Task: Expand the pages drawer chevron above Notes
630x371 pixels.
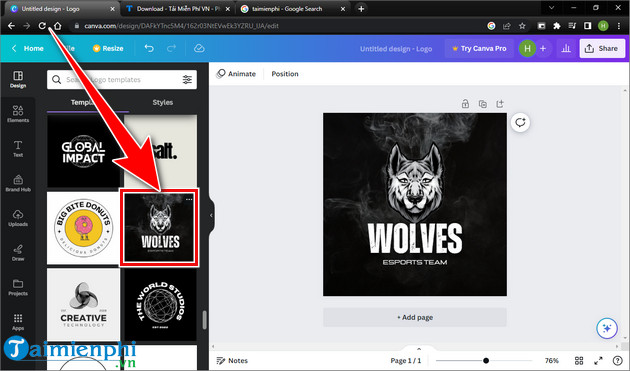Action: point(419,349)
